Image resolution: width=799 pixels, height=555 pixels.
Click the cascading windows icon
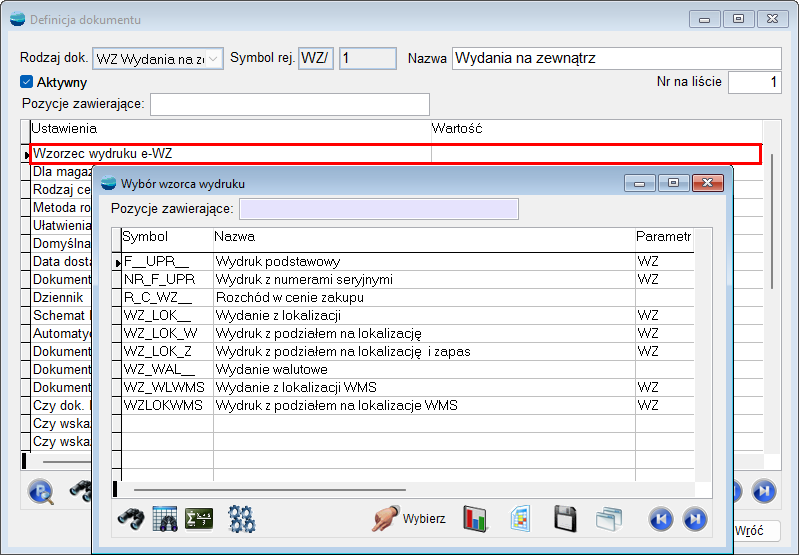click(x=609, y=518)
